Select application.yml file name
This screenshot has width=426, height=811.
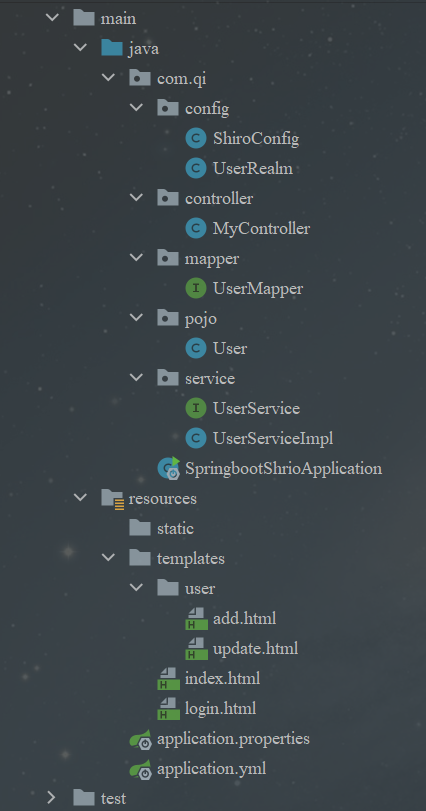point(211,769)
